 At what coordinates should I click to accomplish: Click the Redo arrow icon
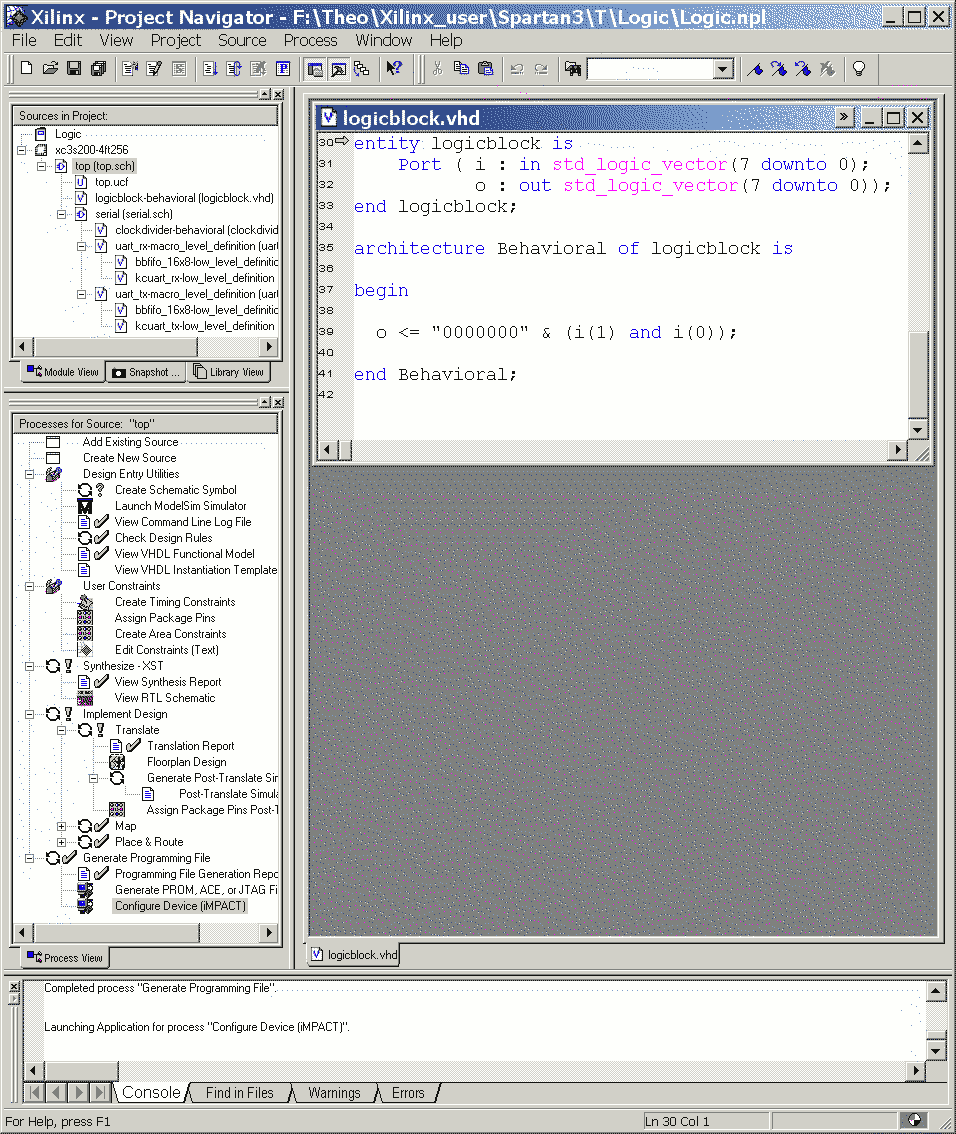click(x=541, y=69)
